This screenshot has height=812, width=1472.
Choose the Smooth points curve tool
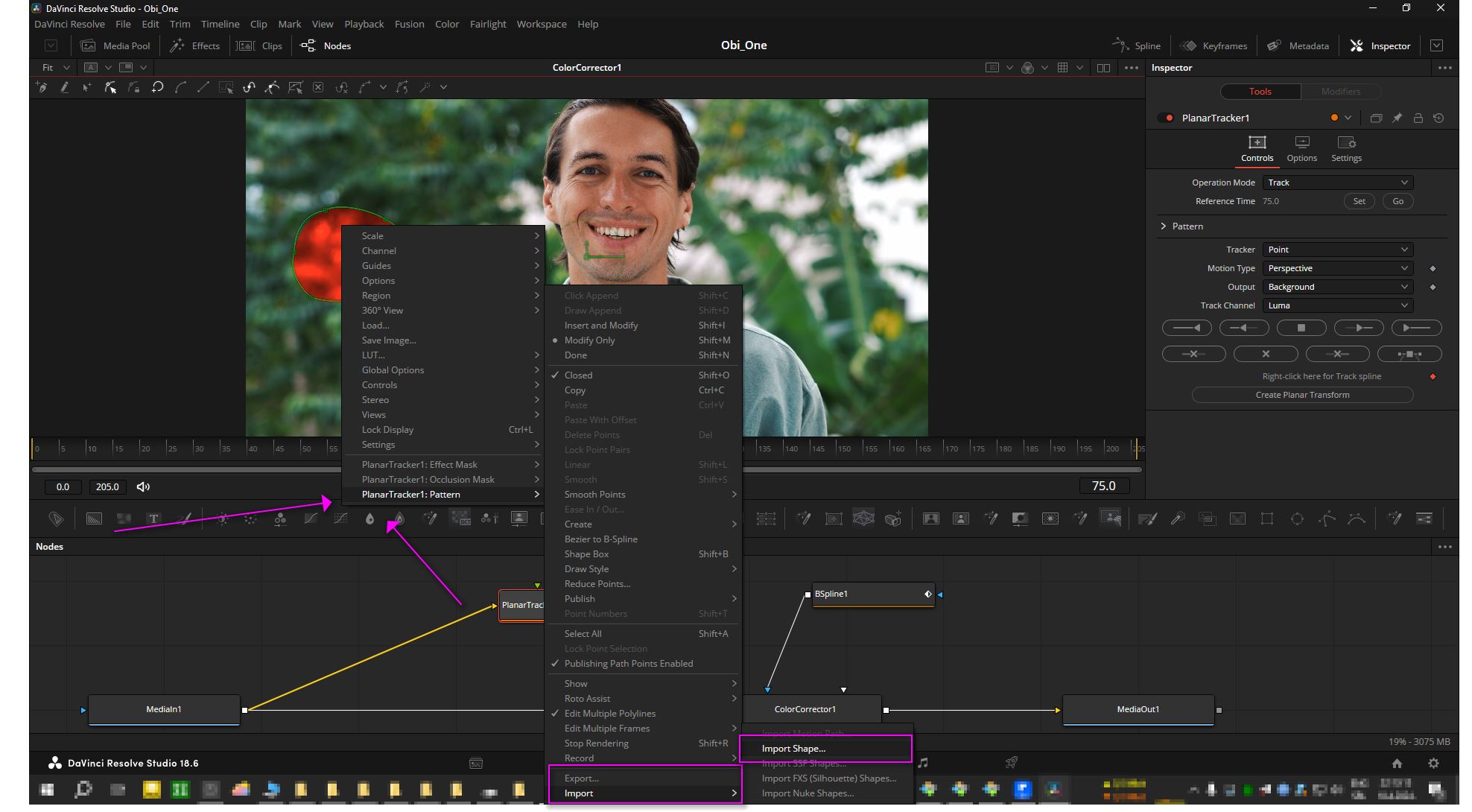[x=180, y=87]
